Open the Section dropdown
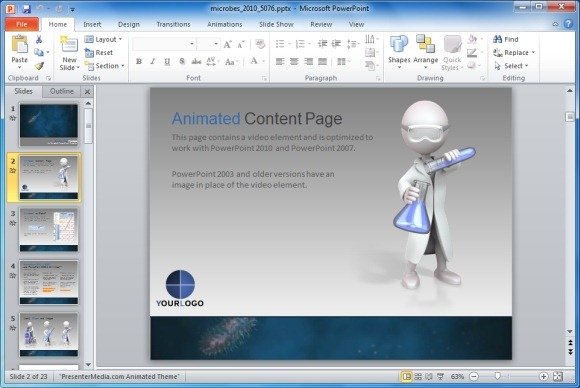Viewport: 580px width, 388px height. (x=104, y=66)
